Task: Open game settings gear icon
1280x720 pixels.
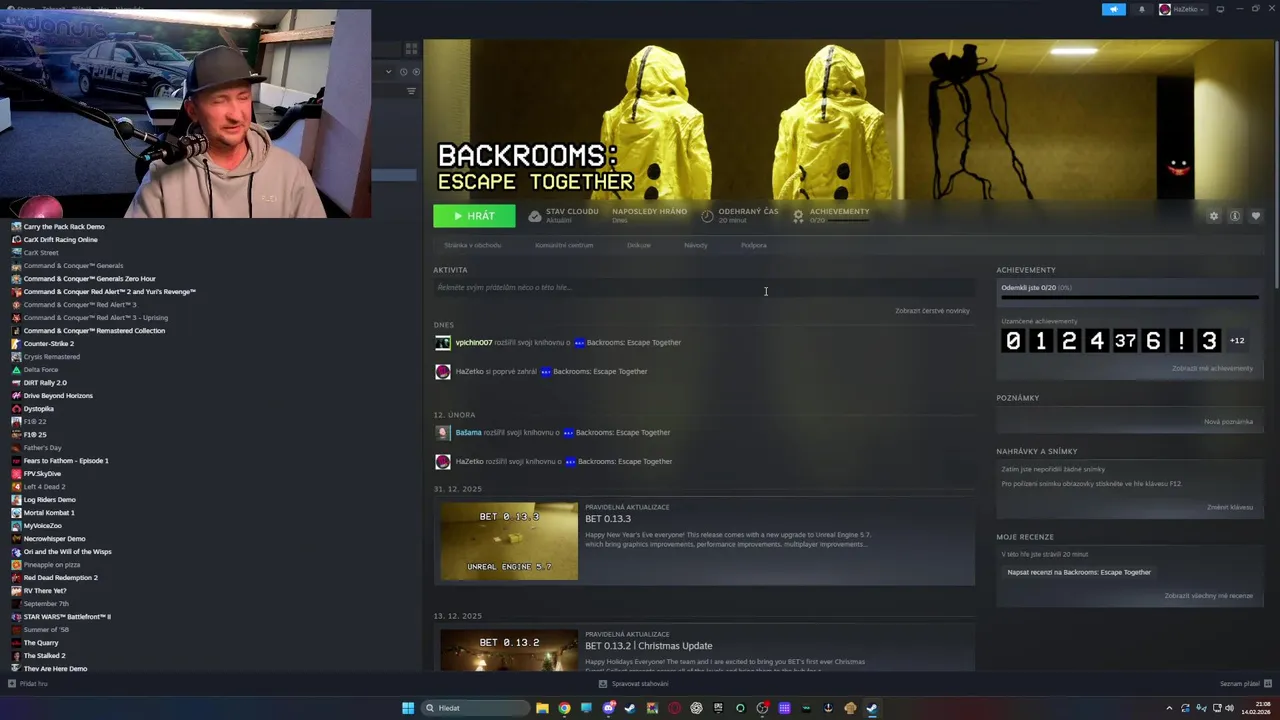Action: (1214, 216)
